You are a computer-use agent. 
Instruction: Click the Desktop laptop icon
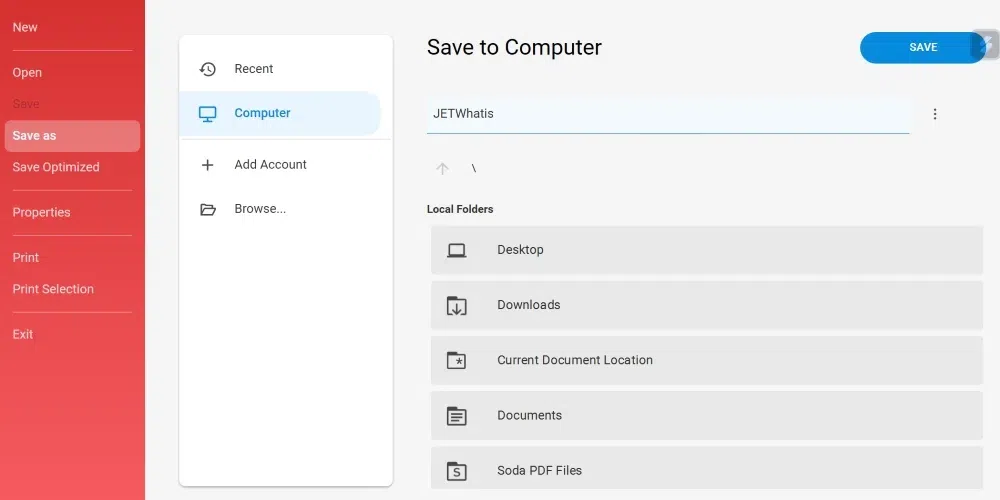(456, 251)
